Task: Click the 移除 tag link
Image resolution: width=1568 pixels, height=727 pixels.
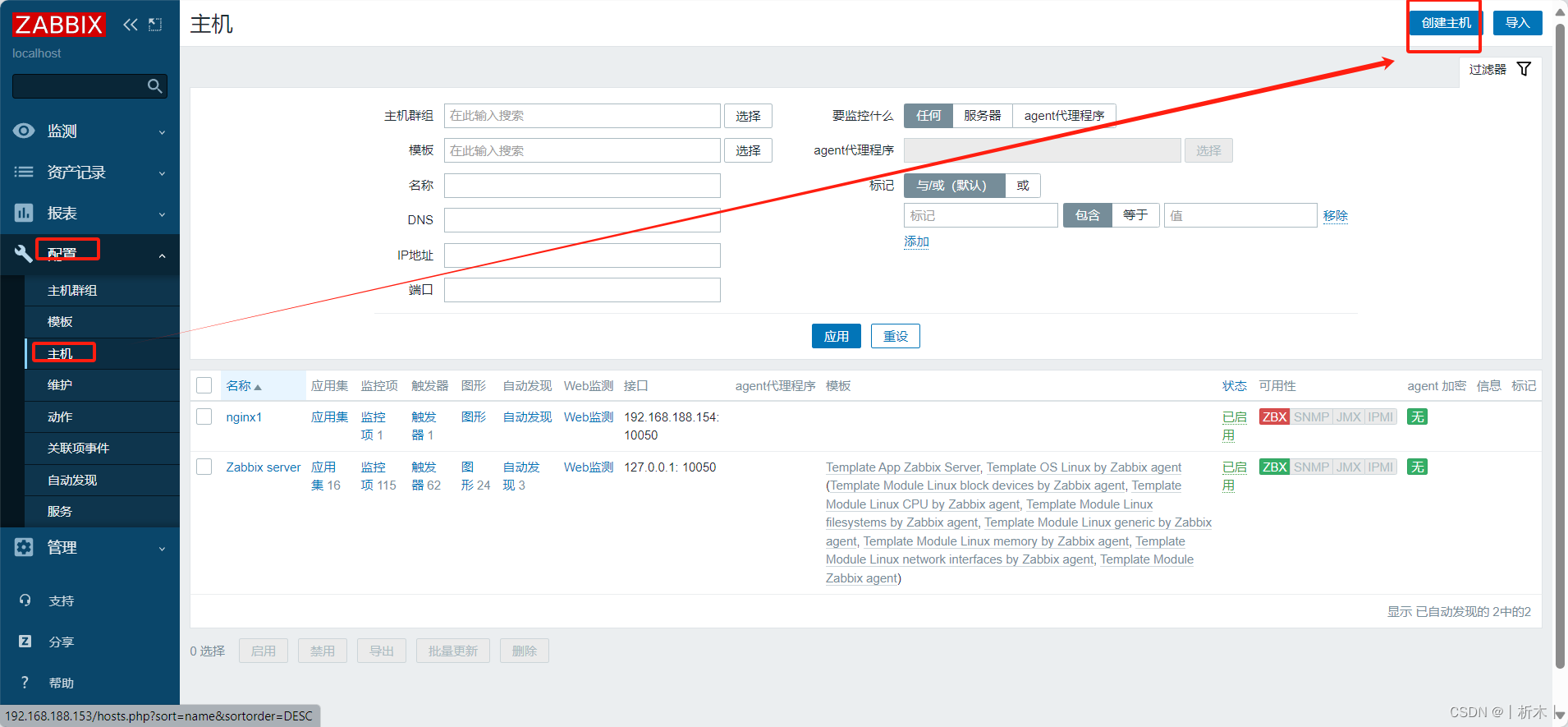Action: point(1335,215)
